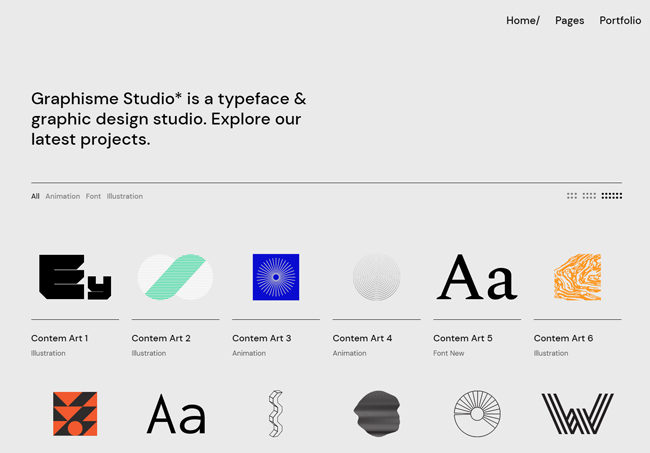
Task: Open the Contem Art 3 title link
Action: point(261,338)
